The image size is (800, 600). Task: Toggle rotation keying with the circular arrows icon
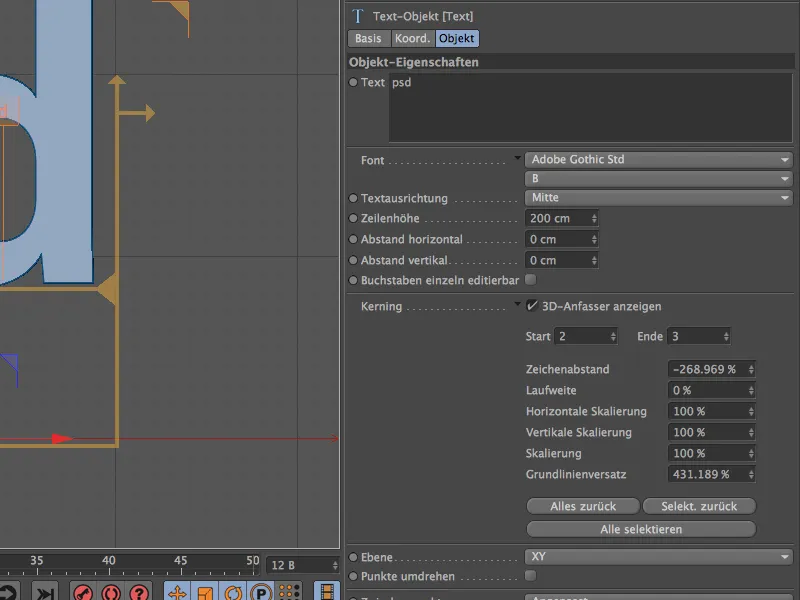coord(233,592)
